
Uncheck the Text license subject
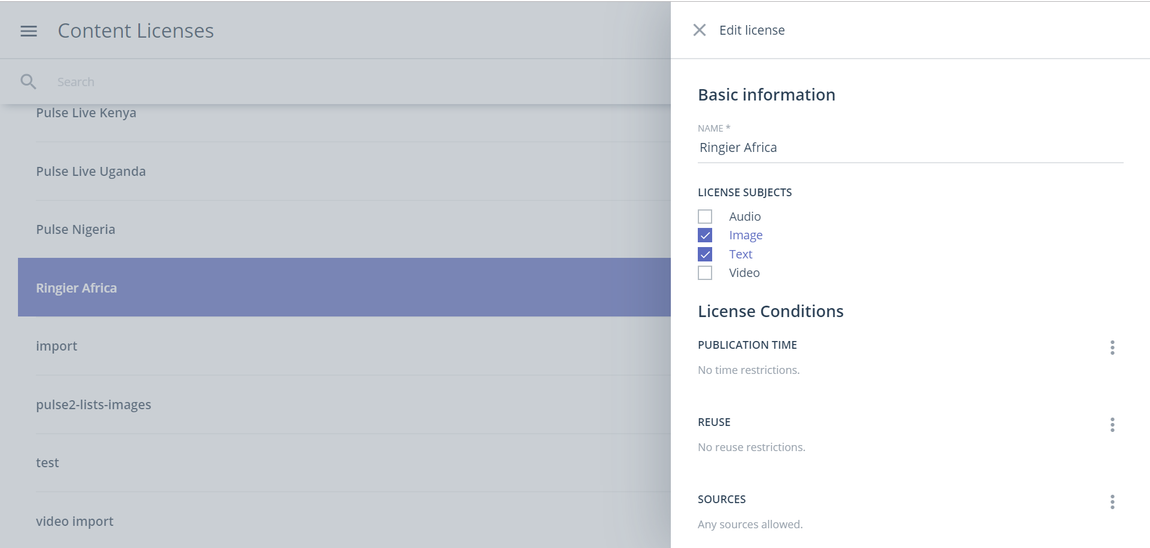coord(705,255)
